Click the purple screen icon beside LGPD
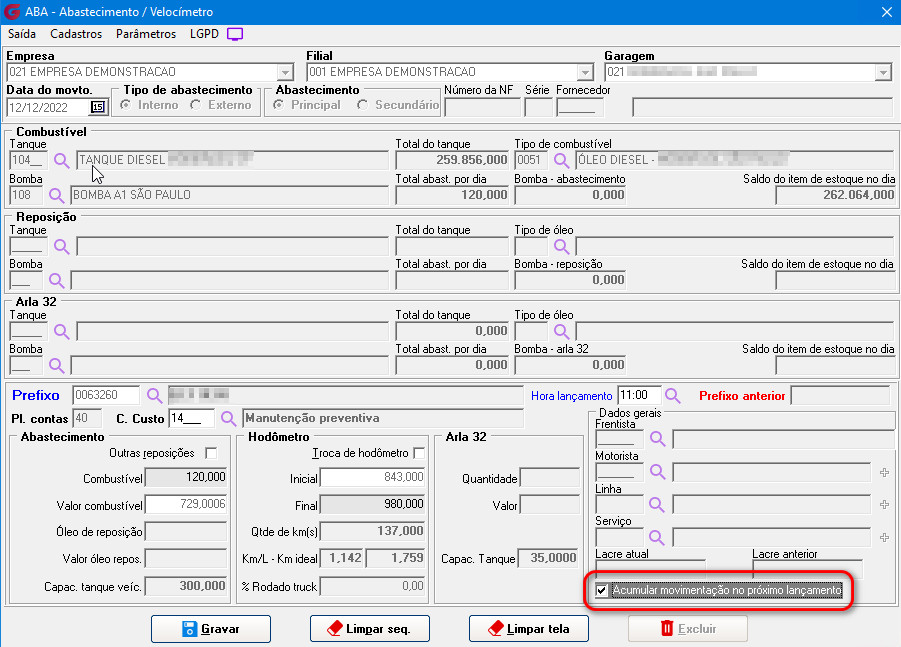The height and width of the screenshot is (647, 901). (235, 34)
